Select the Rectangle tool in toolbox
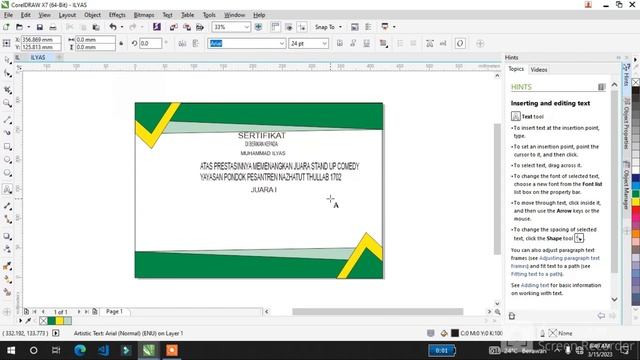The image size is (640, 360). pos(7,146)
